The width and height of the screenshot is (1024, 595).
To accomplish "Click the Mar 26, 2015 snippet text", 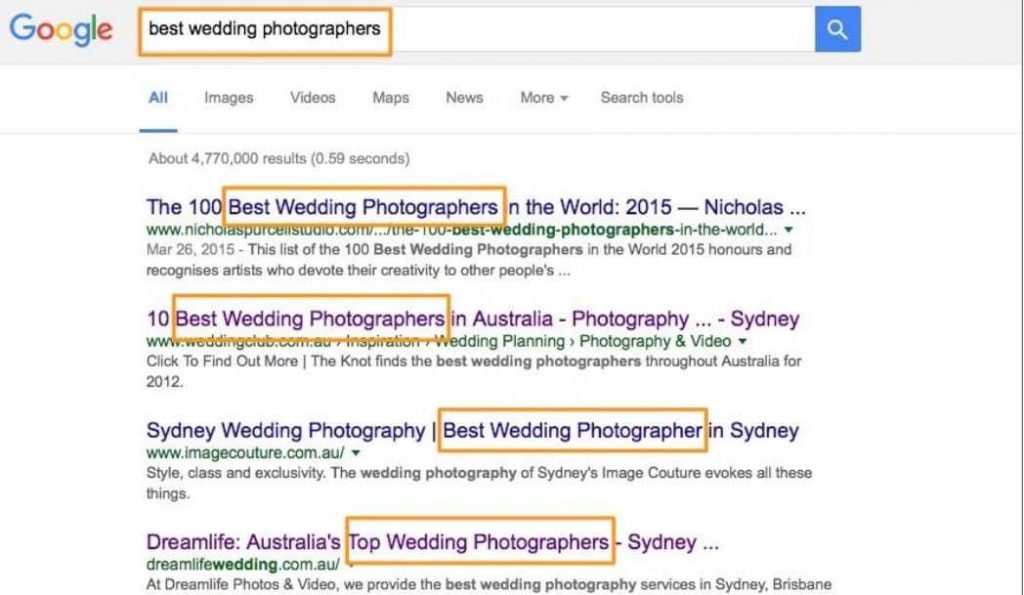I will click(469, 260).
